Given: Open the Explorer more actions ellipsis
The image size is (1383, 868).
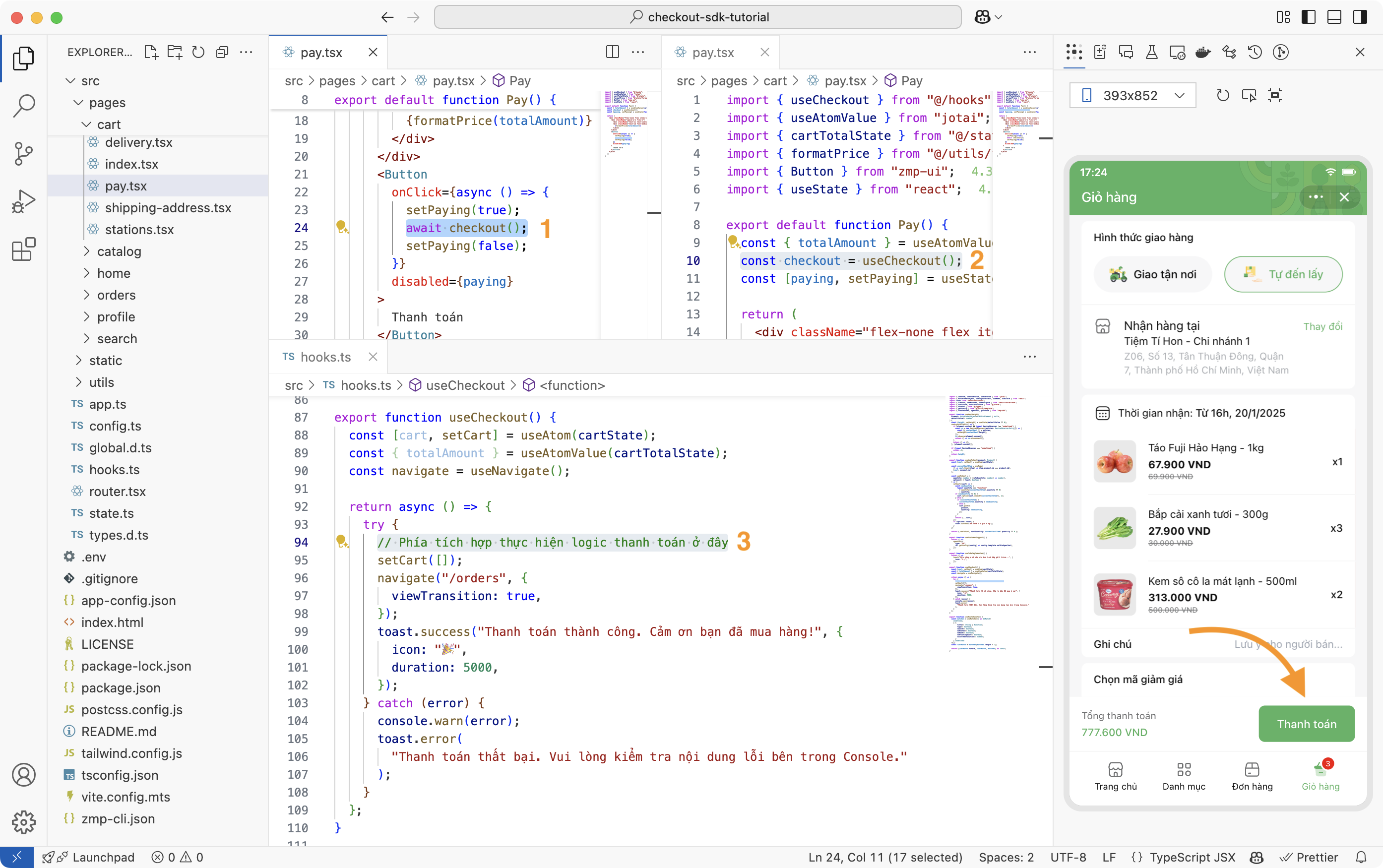Looking at the screenshot, I should (x=246, y=52).
